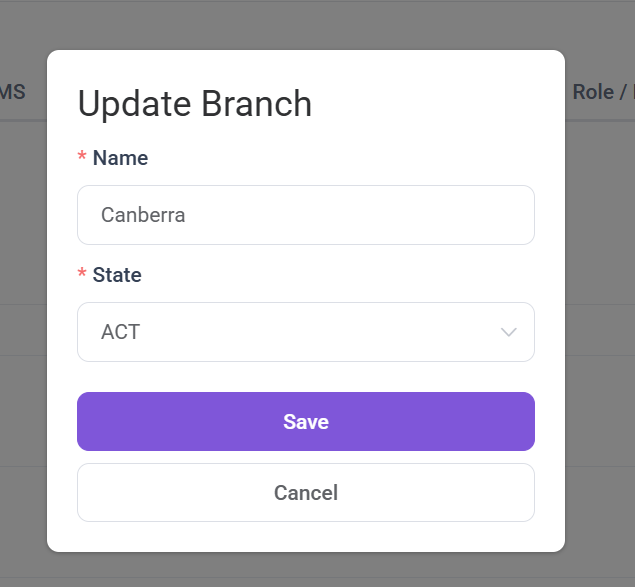Focus the Name input field

click(x=305, y=215)
